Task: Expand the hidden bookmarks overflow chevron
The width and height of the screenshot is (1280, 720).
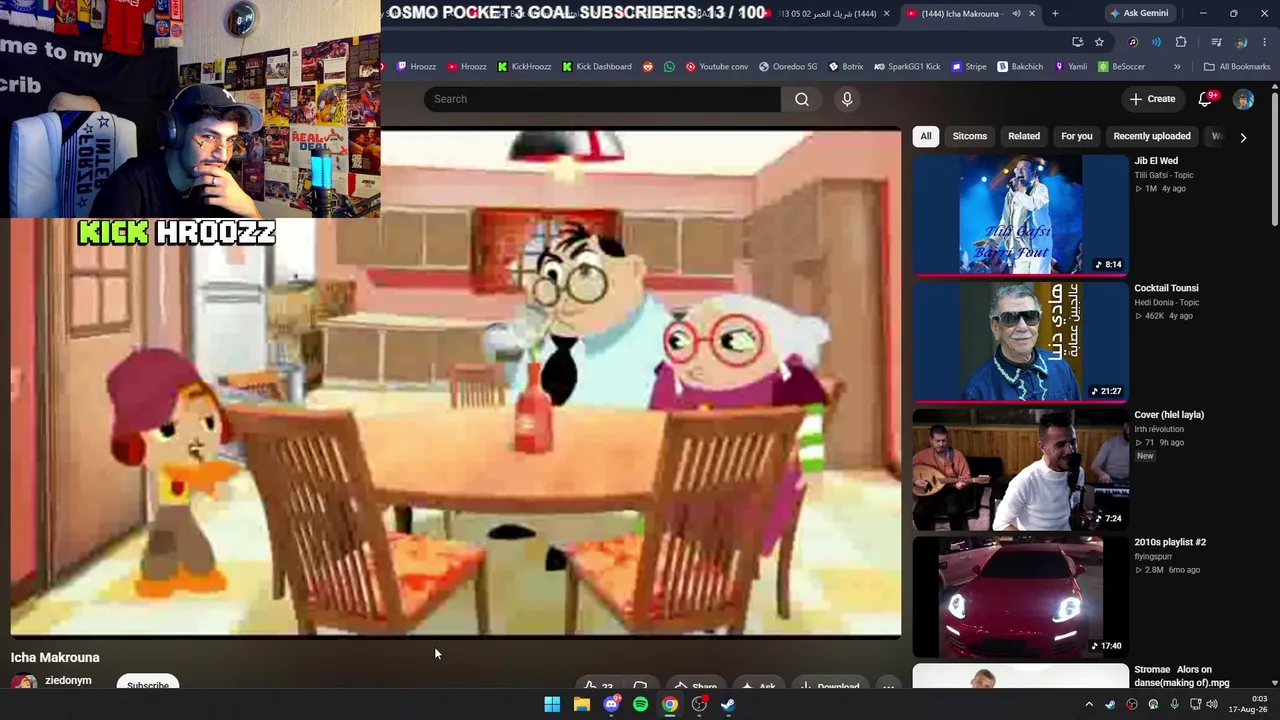Action: (x=1177, y=67)
